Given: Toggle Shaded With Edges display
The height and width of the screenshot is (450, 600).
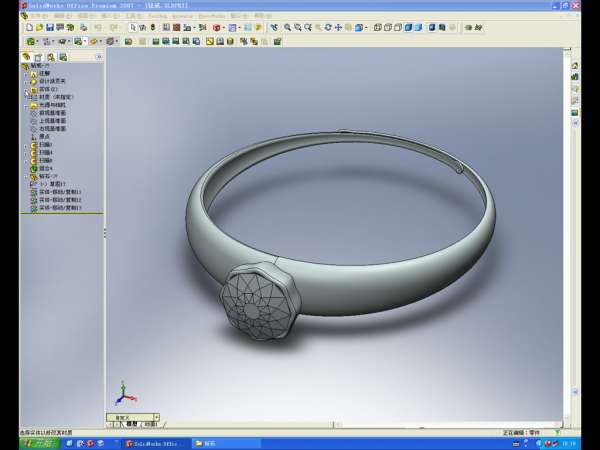Looking at the screenshot, I should click(x=408, y=28).
